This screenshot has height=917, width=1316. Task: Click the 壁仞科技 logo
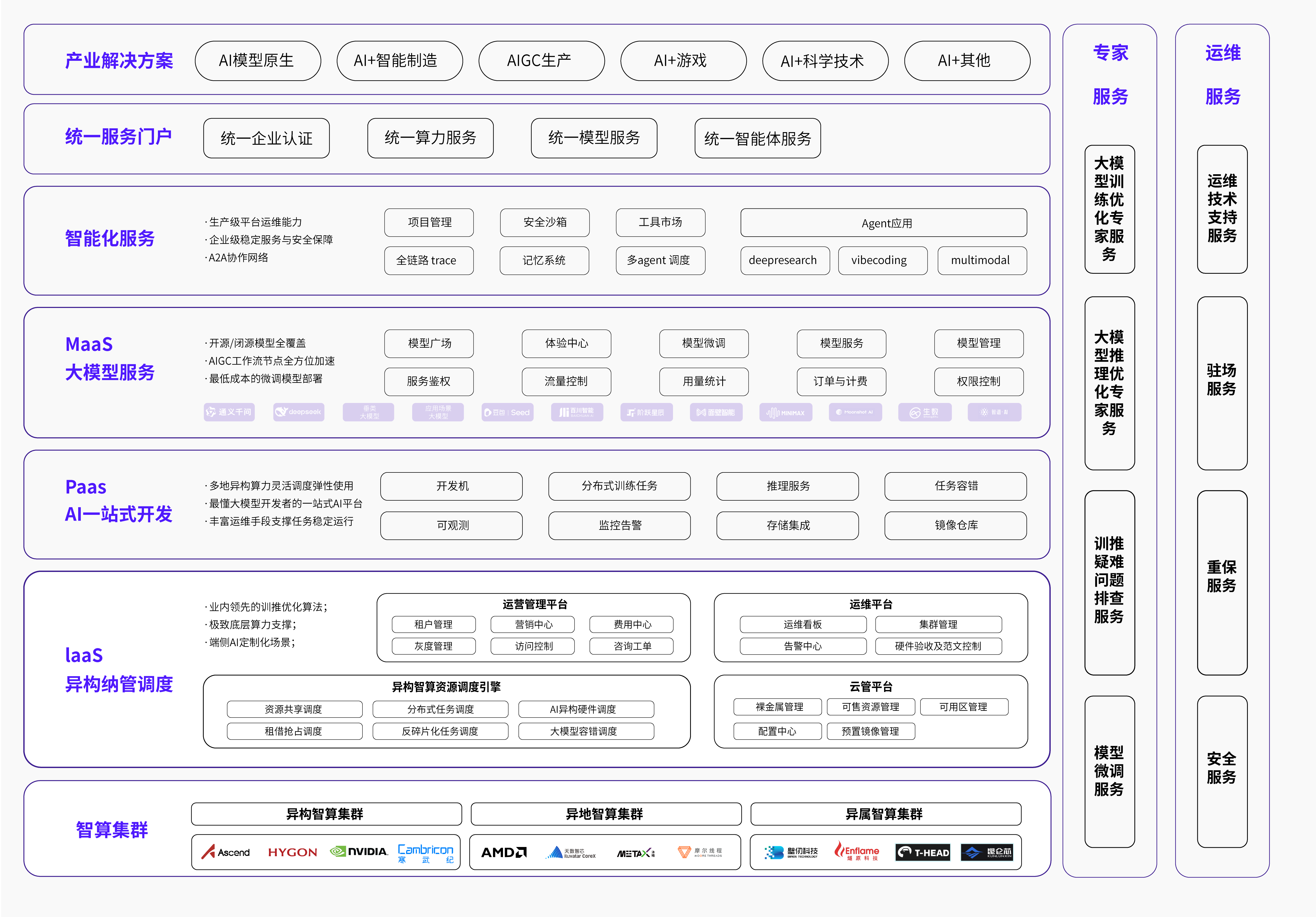click(x=791, y=852)
